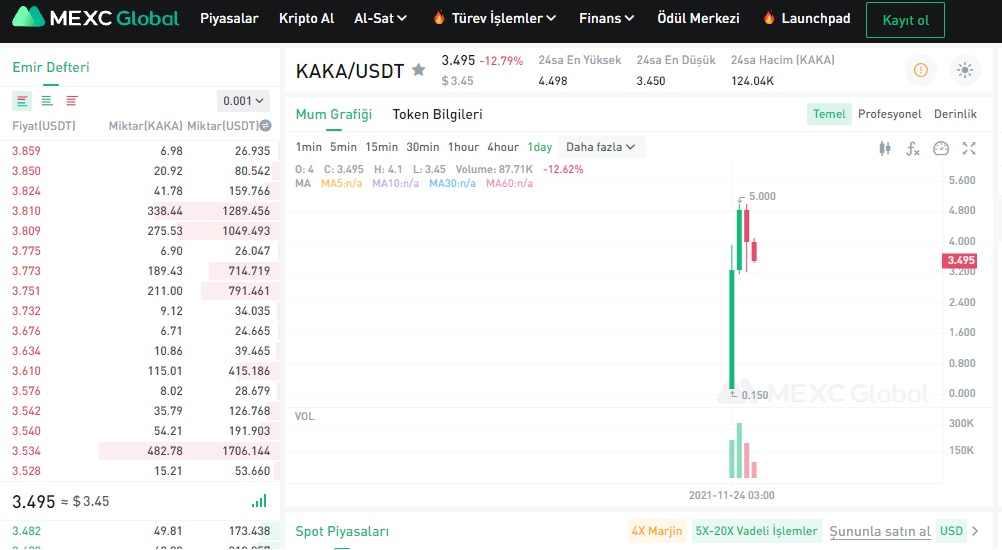Show sell orders only view icon
Screen dimensions: 1002x550
click(72, 101)
